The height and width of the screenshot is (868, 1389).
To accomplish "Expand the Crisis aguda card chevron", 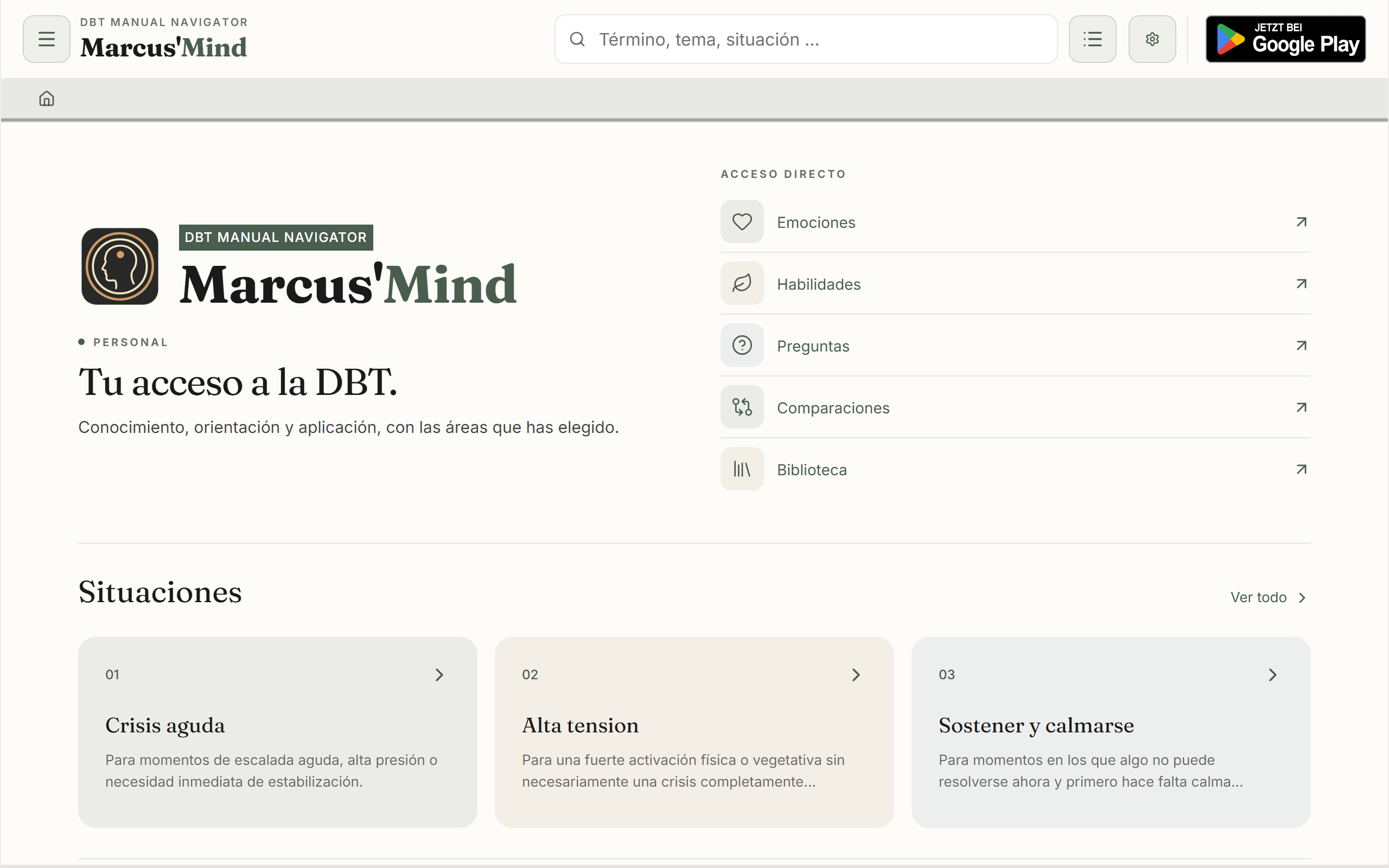I will [439, 675].
